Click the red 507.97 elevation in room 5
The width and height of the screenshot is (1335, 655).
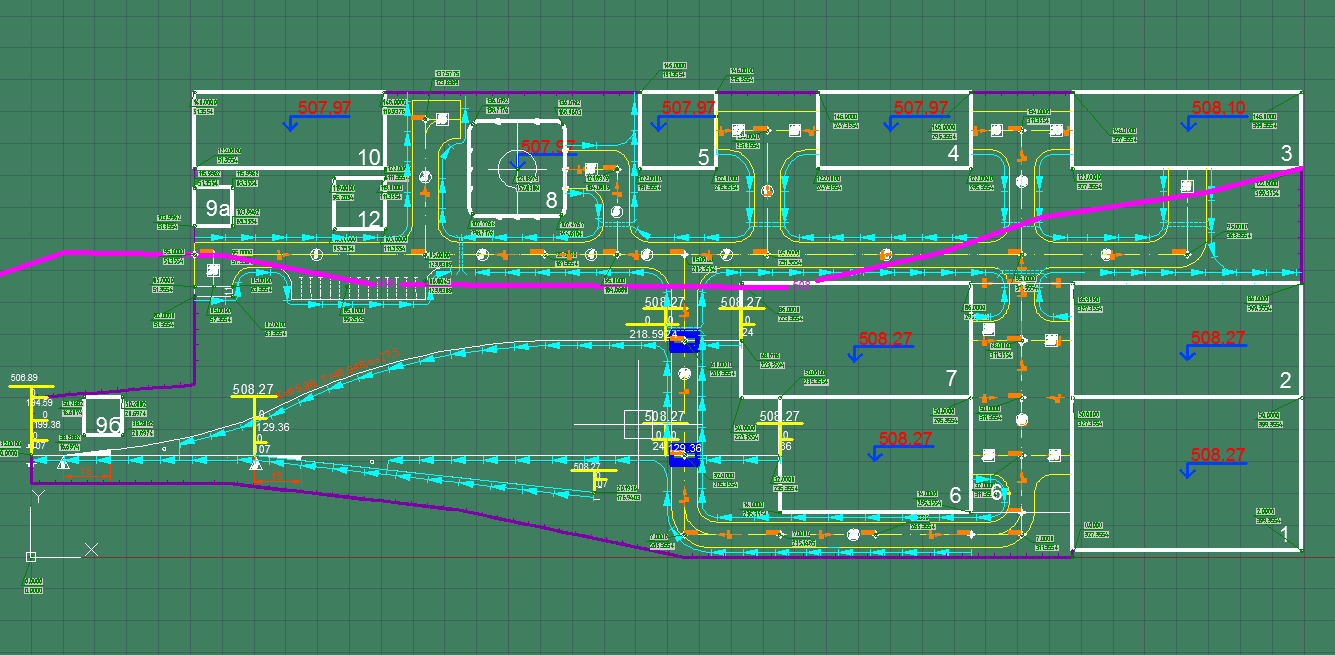click(x=689, y=107)
